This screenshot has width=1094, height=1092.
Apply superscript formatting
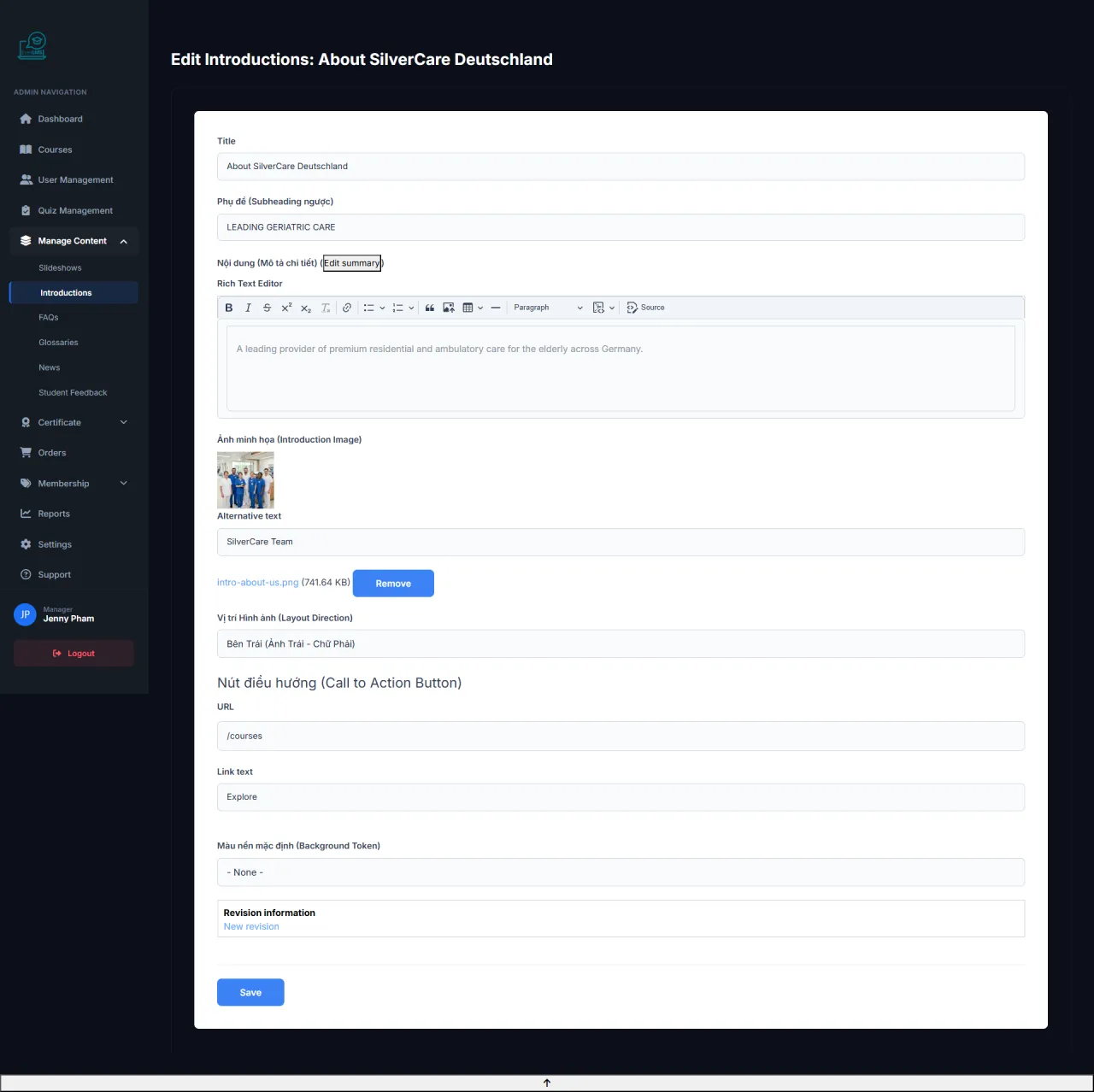(x=286, y=308)
